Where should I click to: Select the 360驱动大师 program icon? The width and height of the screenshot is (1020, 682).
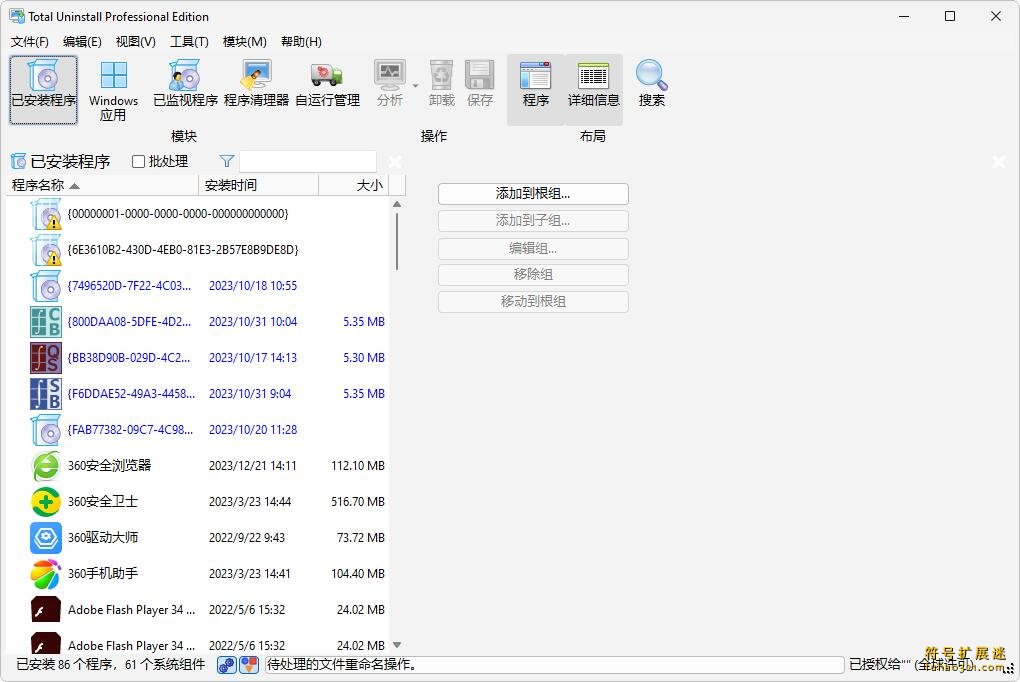coord(46,538)
